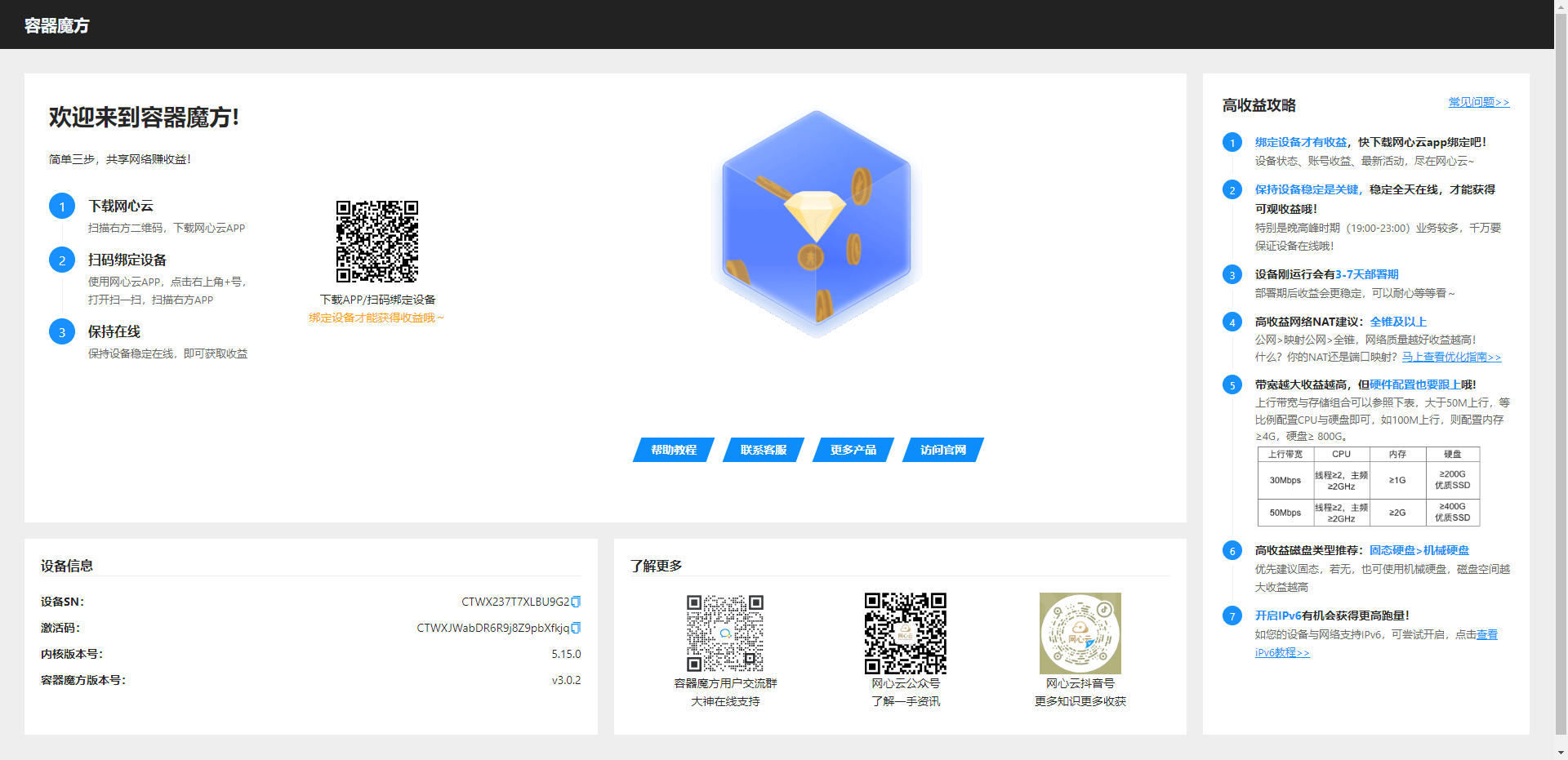The height and width of the screenshot is (760, 1568).
Task: Click the 了解更多 section title
Action: click(x=656, y=566)
